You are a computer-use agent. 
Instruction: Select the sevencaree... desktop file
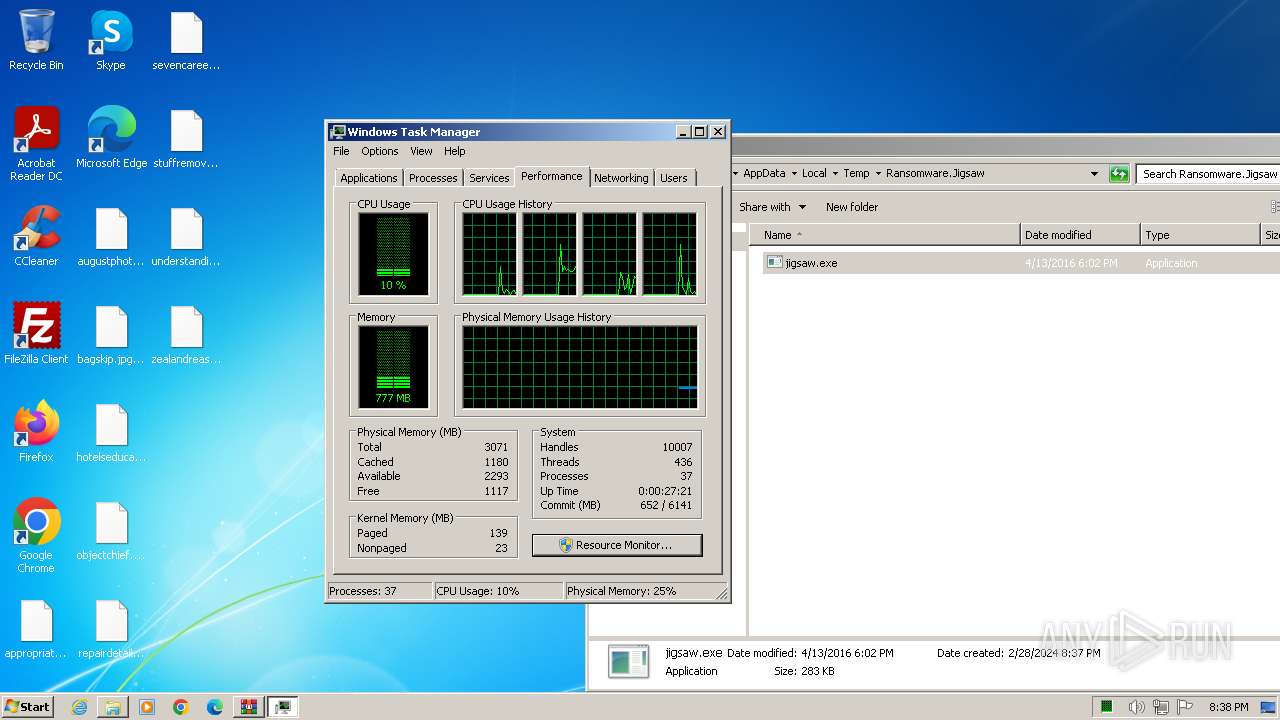[186, 41]
